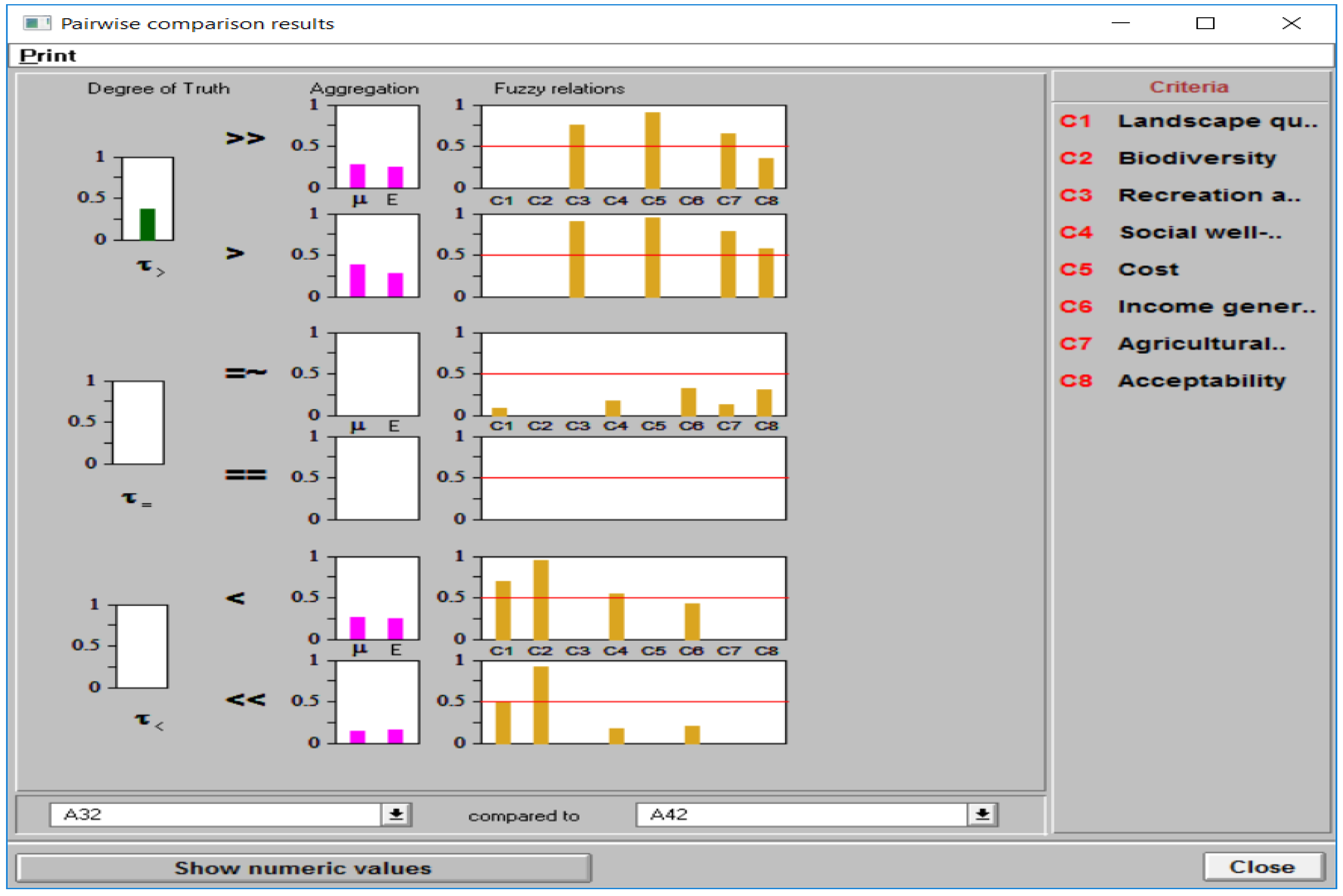The width and height of the screenshot is (1343, 896).
Task: Expand the A32 alternative dropdown arrow
Action: (395, 814)
